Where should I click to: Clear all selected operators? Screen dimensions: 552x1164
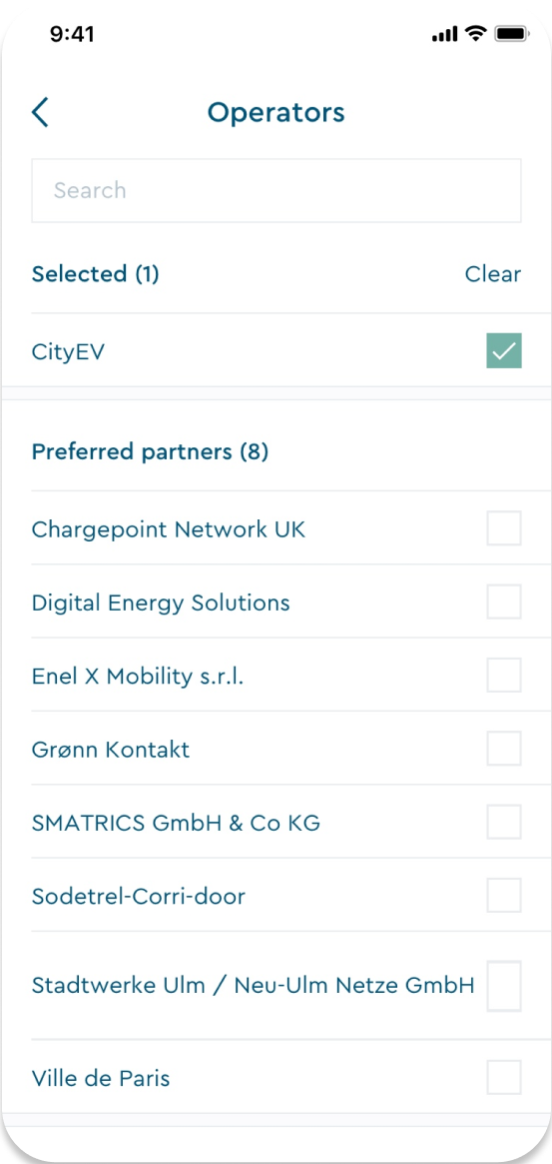click(493, 274)
